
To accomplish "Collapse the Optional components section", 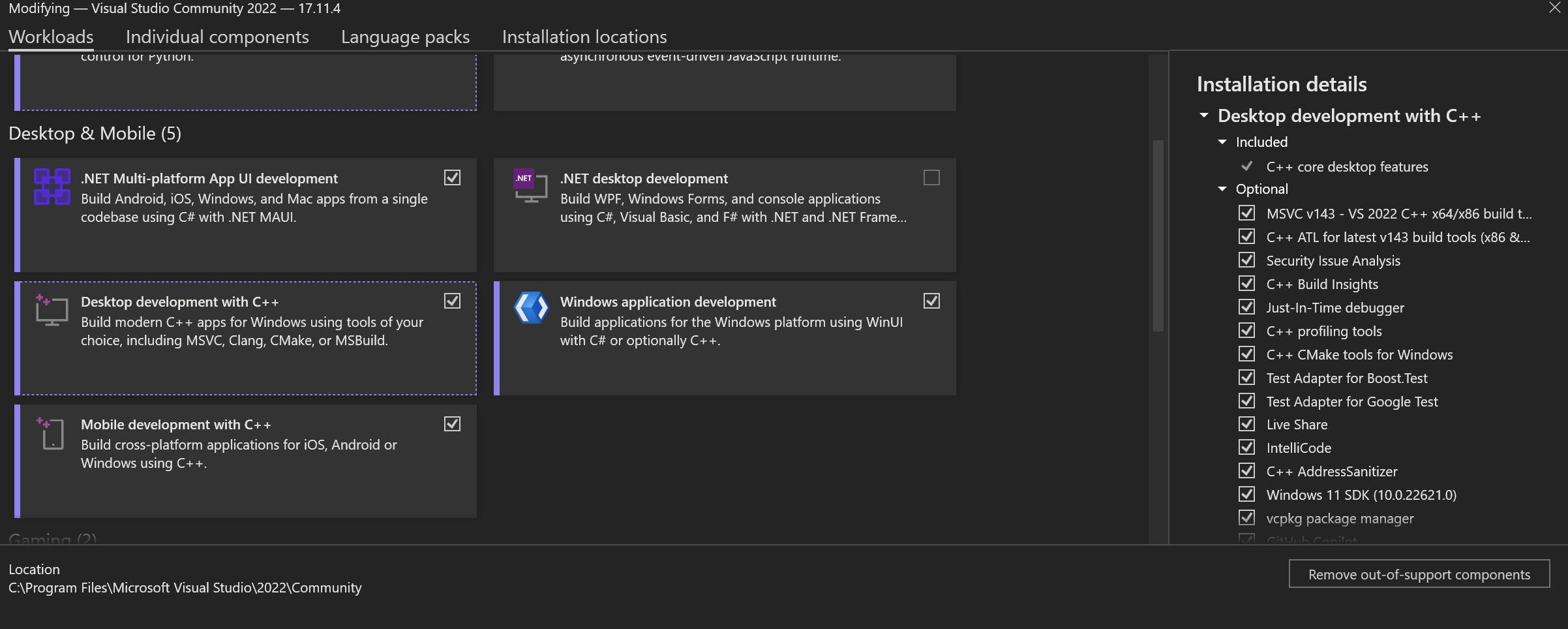I will click(x=1222, y=189).
